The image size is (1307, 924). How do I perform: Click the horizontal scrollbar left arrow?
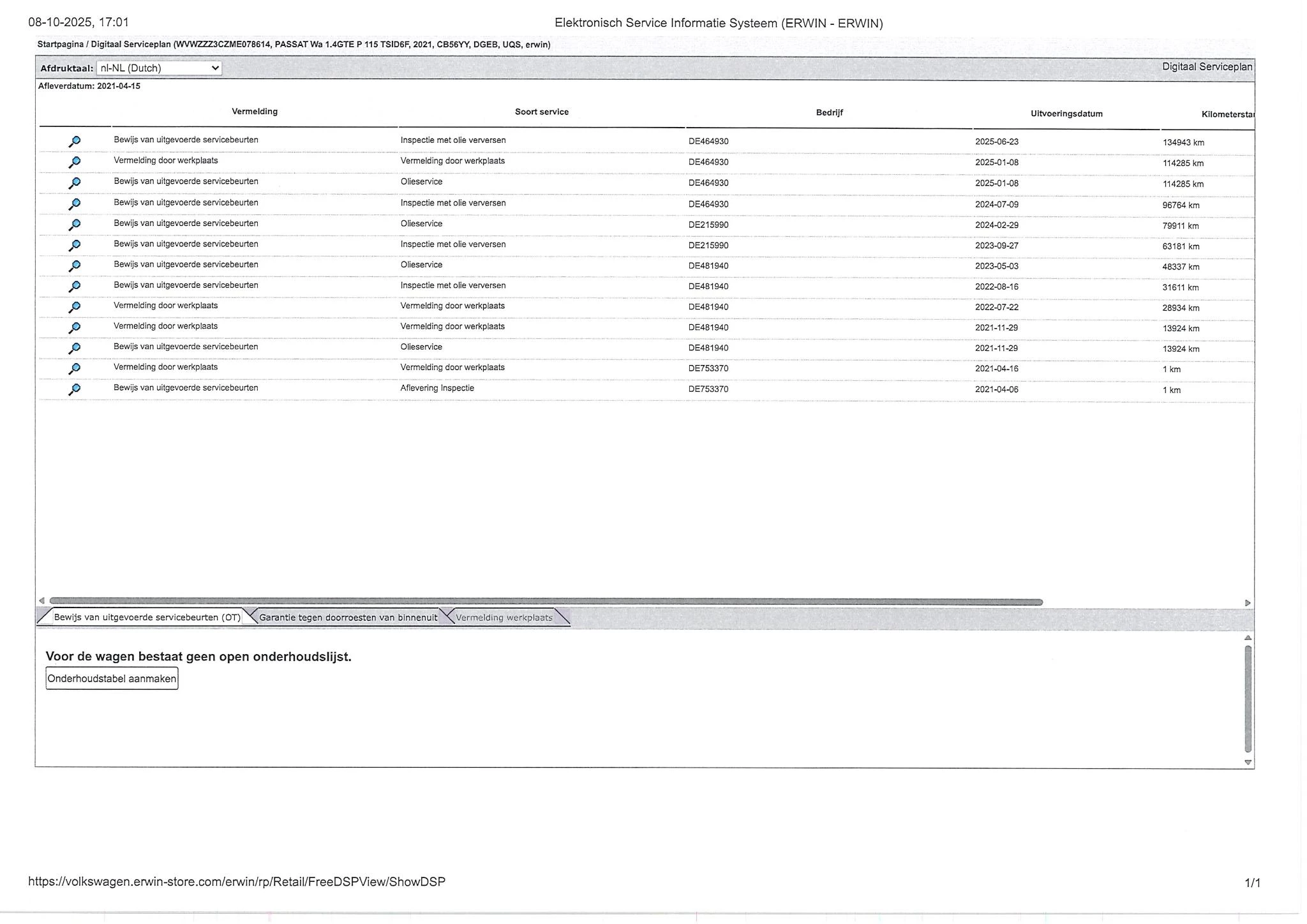pyautogui.click(x=42, y=600)
